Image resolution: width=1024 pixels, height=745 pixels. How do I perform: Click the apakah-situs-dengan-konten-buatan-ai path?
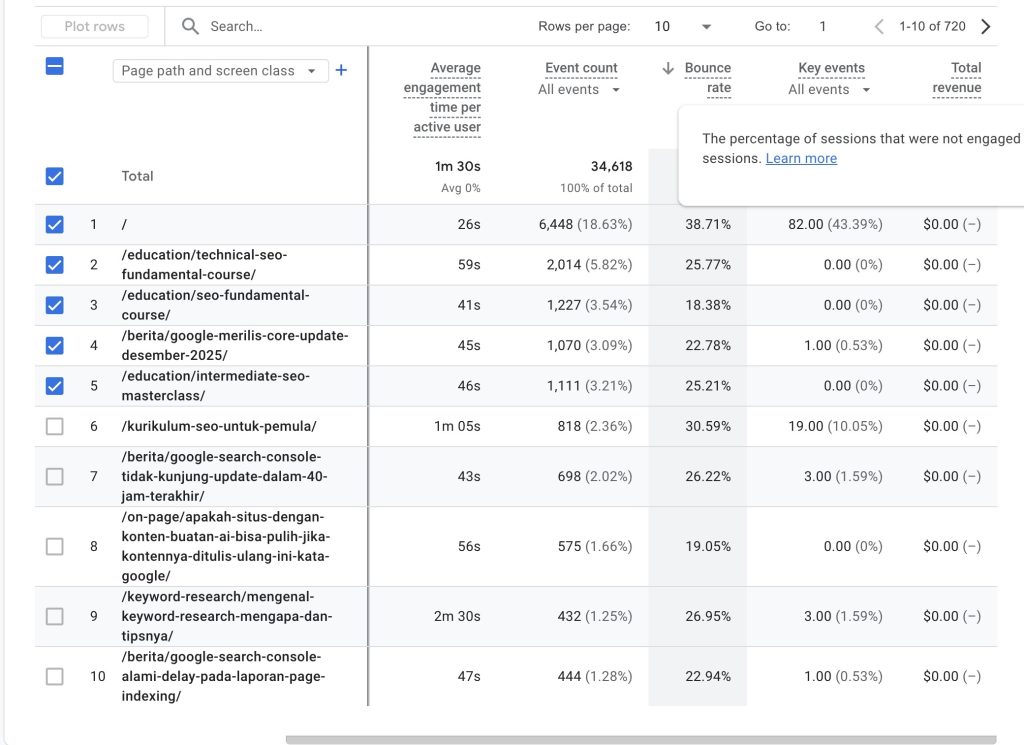[226, 547]
